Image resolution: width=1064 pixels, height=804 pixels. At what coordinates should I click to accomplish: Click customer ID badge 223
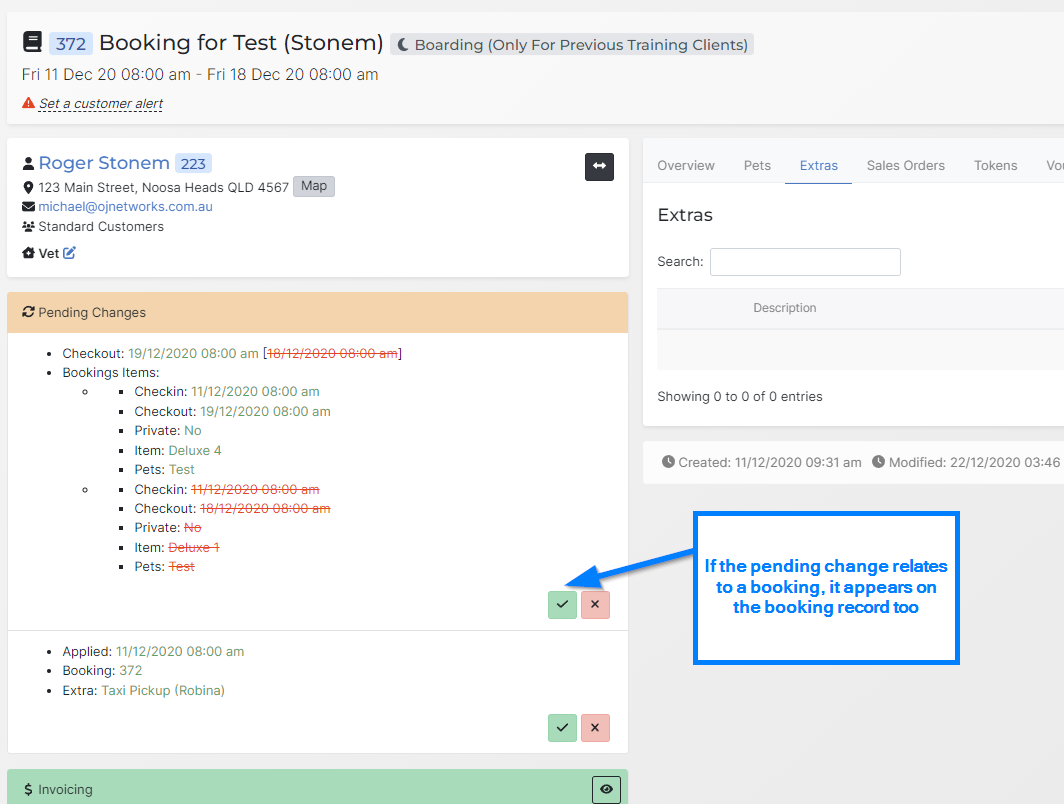coord(193,164)
